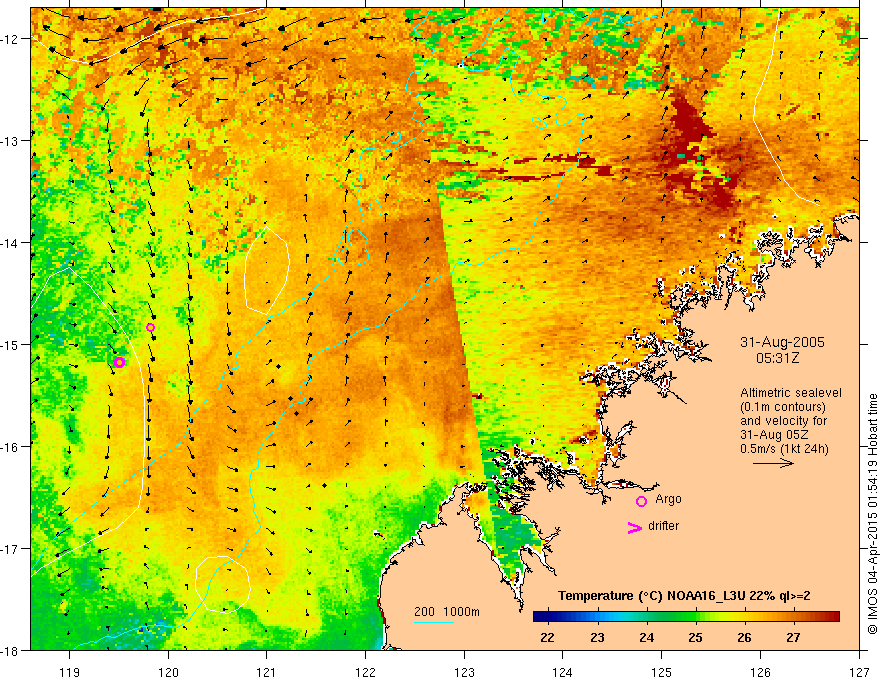Click longitude axis label 127
Viewport: 880px width, 680px height.
coord(859,672)
